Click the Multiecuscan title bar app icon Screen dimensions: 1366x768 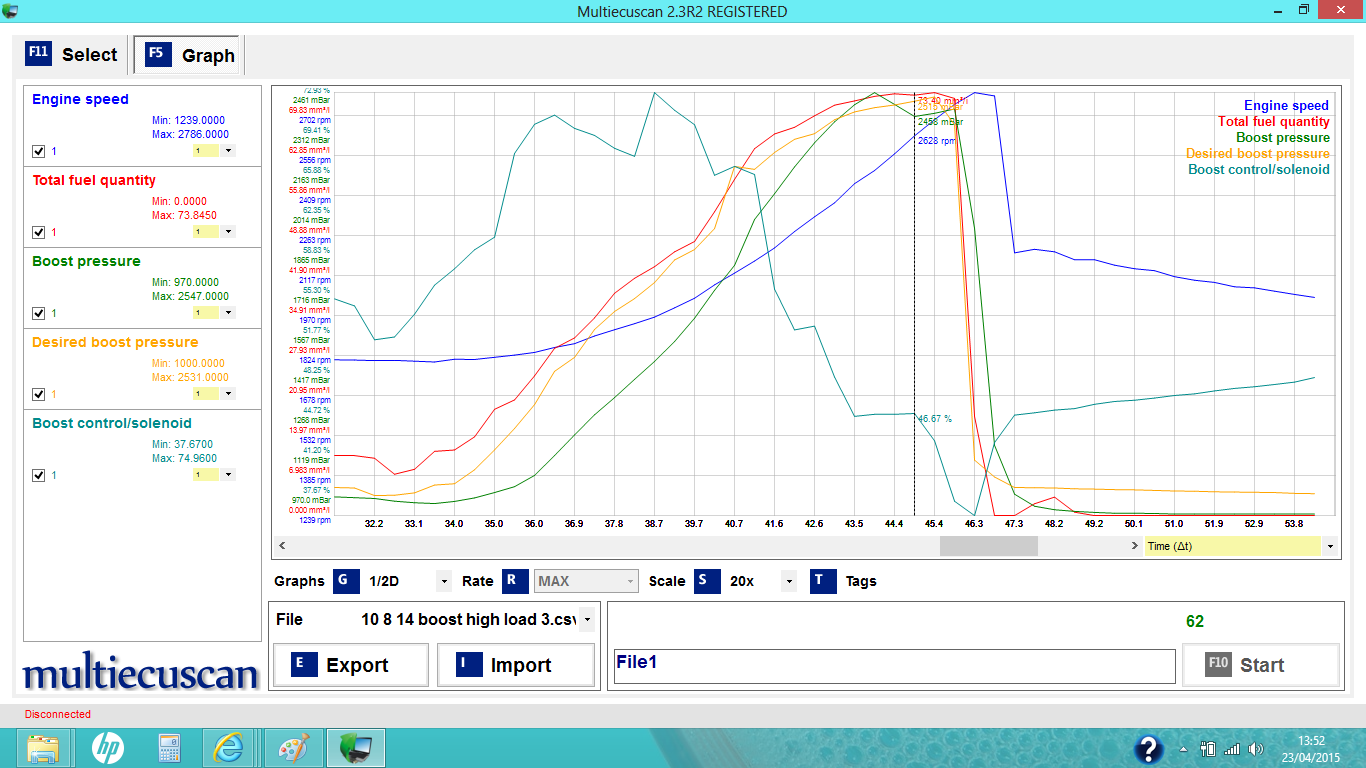click(x=10, y=10)
